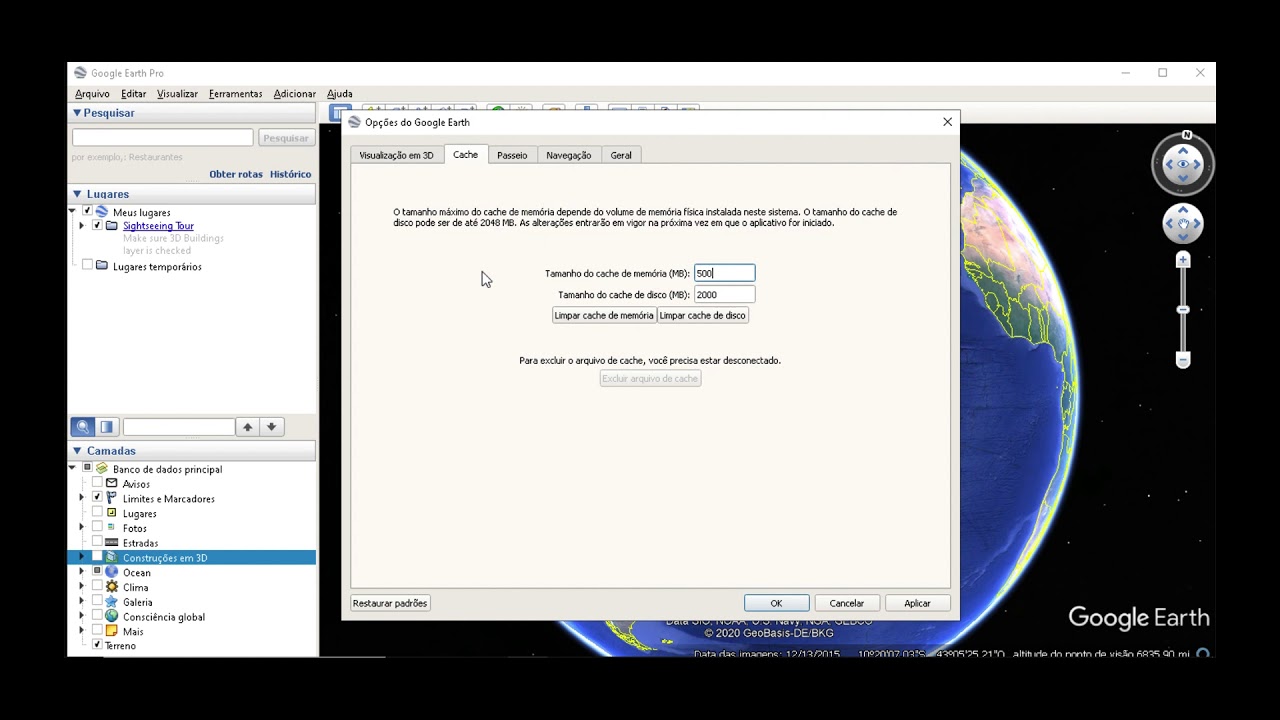Image resolution: width=1280 pixels, height=720 pixels.
Task: Click the Aplicar button
Action: click(917, 603)
